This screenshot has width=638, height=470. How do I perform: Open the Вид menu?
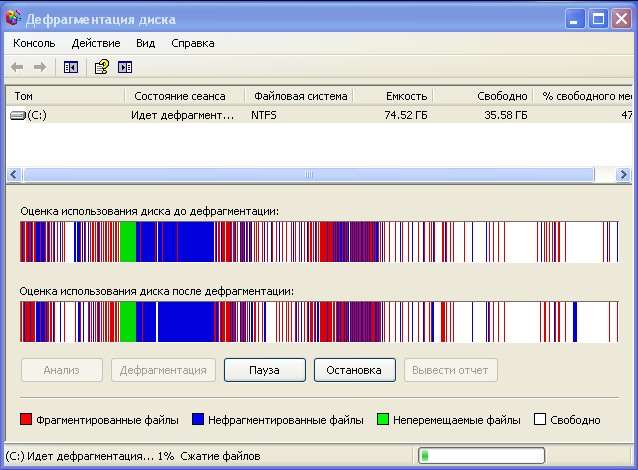(146, 43)
